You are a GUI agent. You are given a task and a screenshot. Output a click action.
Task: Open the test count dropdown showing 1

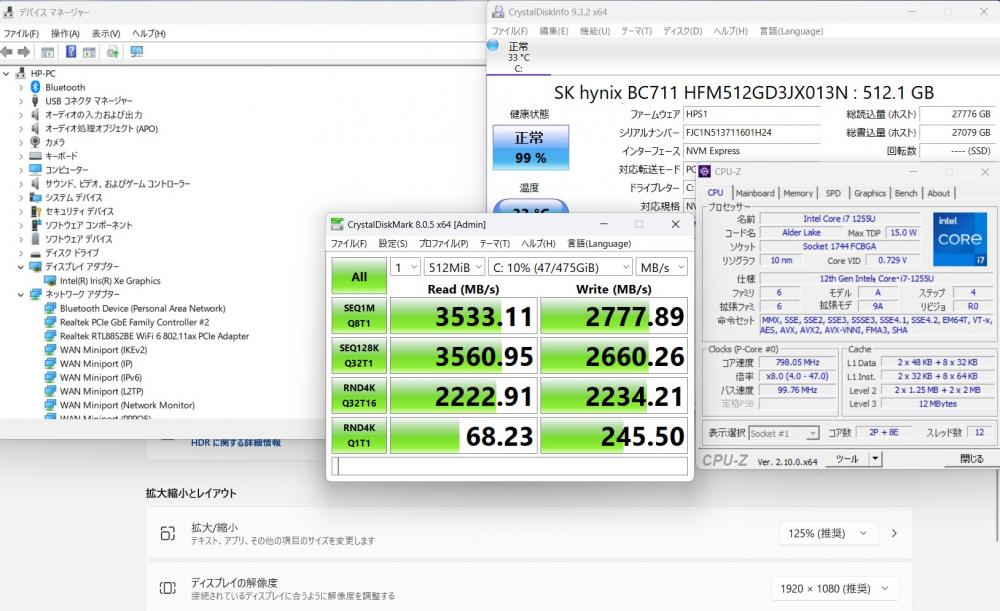point(406,267)
